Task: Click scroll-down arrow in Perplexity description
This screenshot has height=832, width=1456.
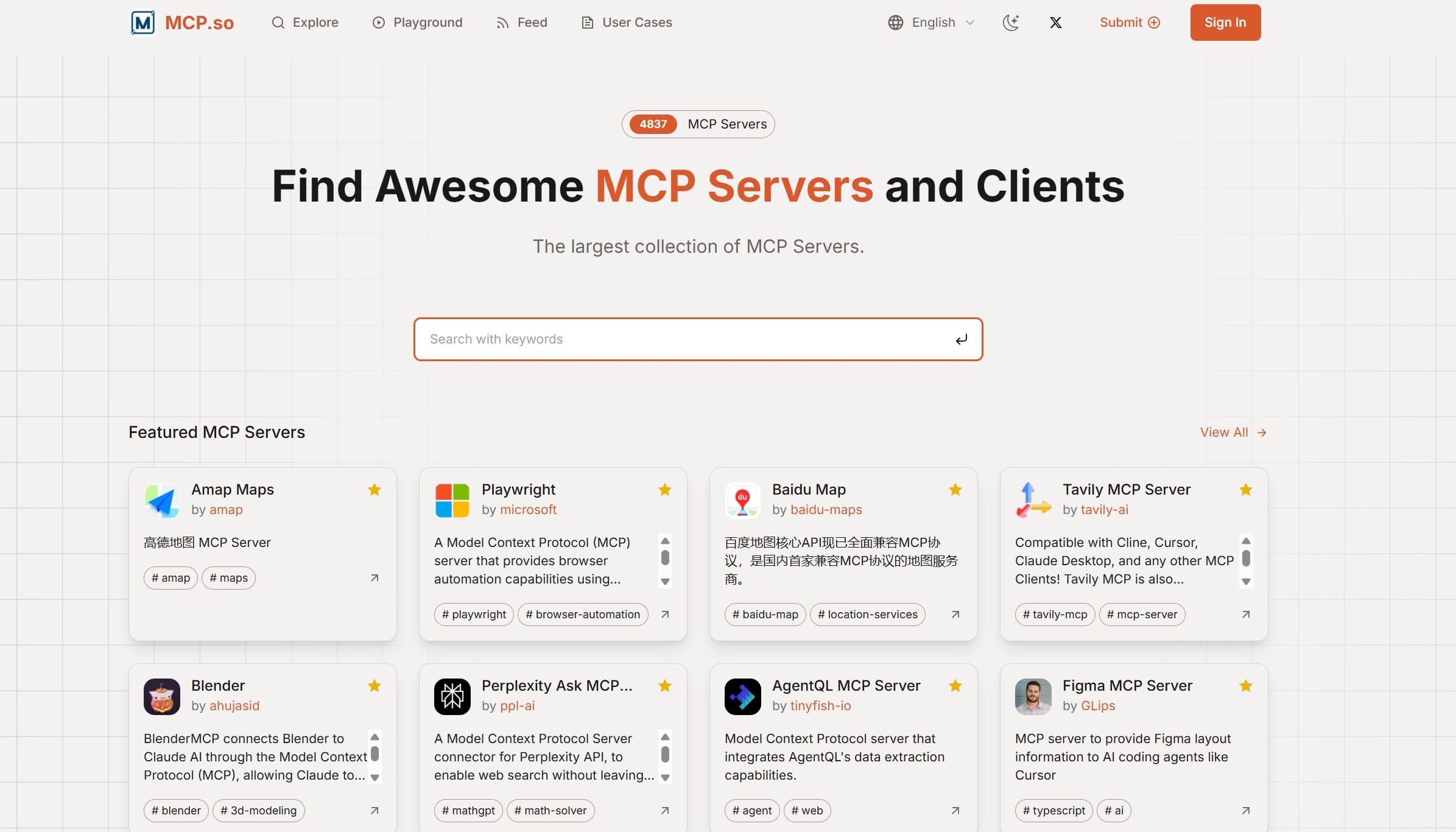Action: point(666,778)
